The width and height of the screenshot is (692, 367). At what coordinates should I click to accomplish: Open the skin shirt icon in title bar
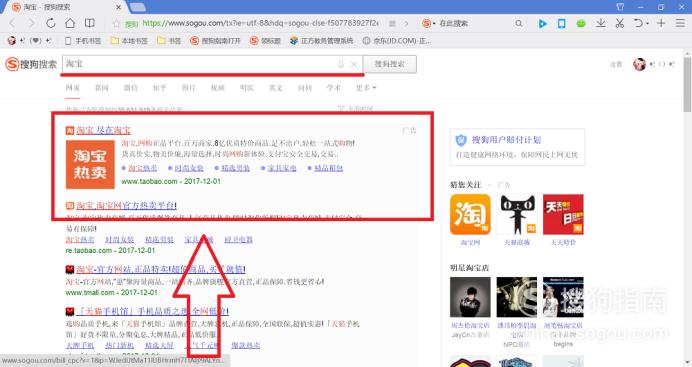pos(620,7)
